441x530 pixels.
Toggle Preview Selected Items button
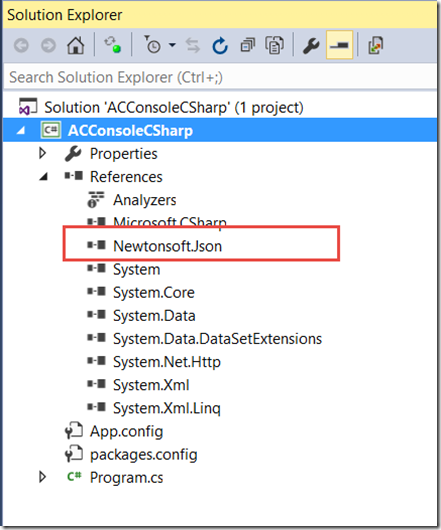click(x=339, y=45)
